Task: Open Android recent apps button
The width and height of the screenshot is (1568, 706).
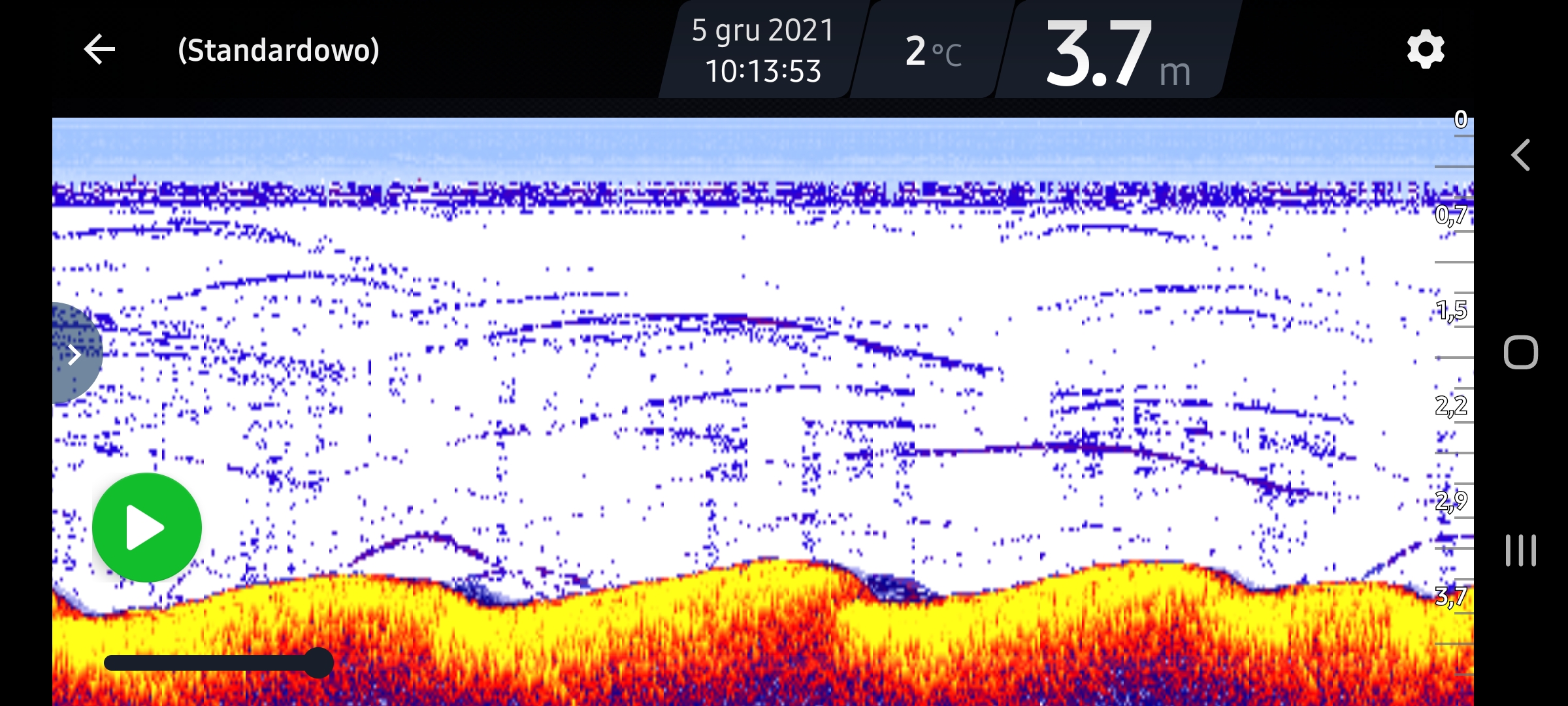Action: pyautogui.click(x=1520, y=550)
